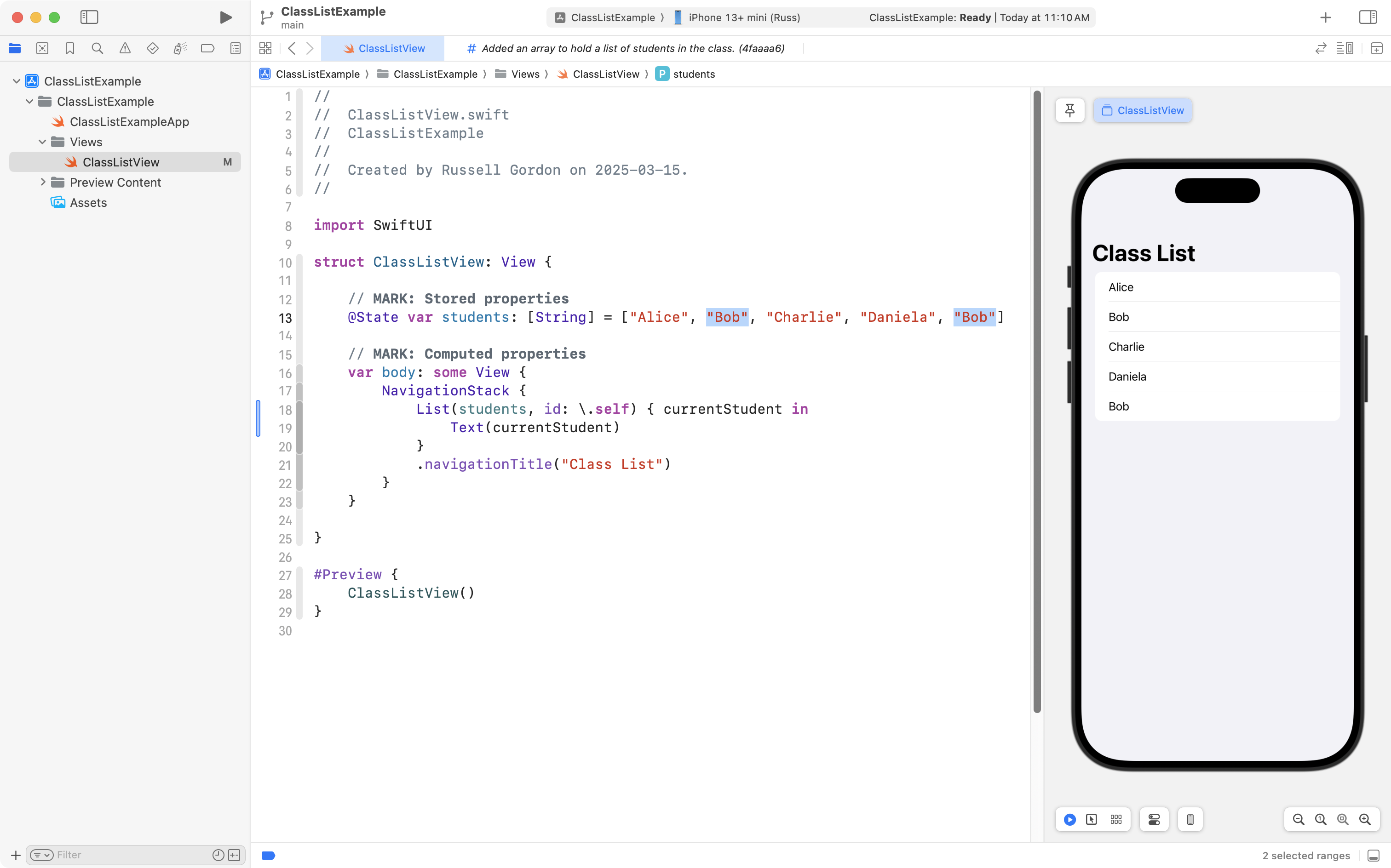1391x868 pixels.
Task: Open the commit 4faaaa6 tab
Action: tap(626, 48)
